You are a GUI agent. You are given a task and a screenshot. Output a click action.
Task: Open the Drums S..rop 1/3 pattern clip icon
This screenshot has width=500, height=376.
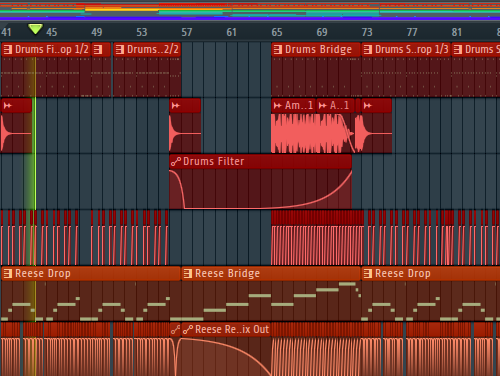coord(368,50)
